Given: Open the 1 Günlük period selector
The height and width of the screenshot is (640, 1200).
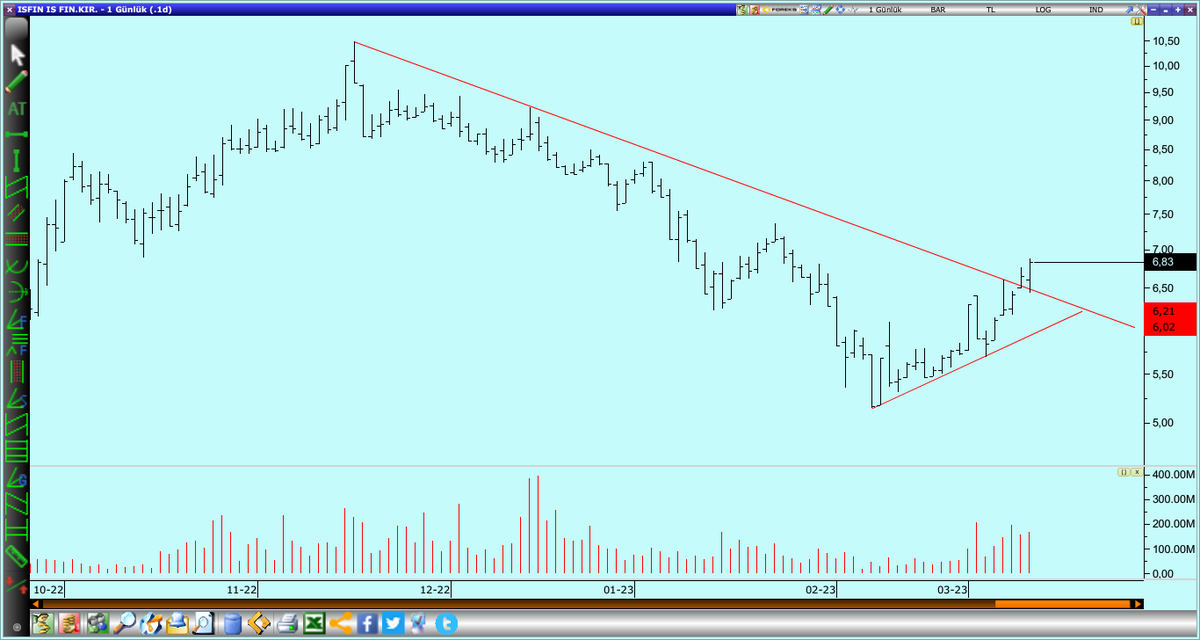Looking at the screenshot, I should coord(885,9).
